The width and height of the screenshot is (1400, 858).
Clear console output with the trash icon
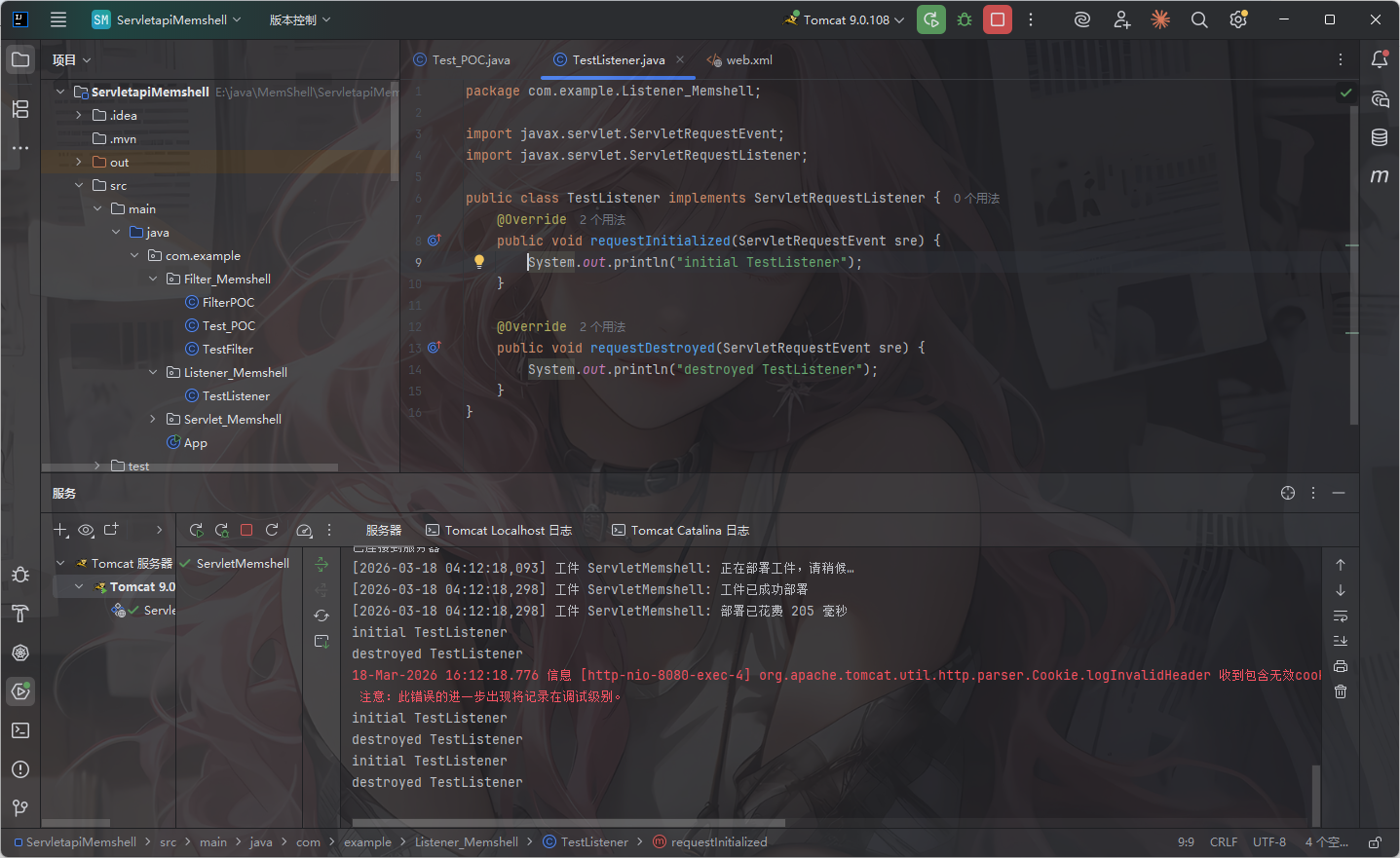click(x=1341, y=691)
